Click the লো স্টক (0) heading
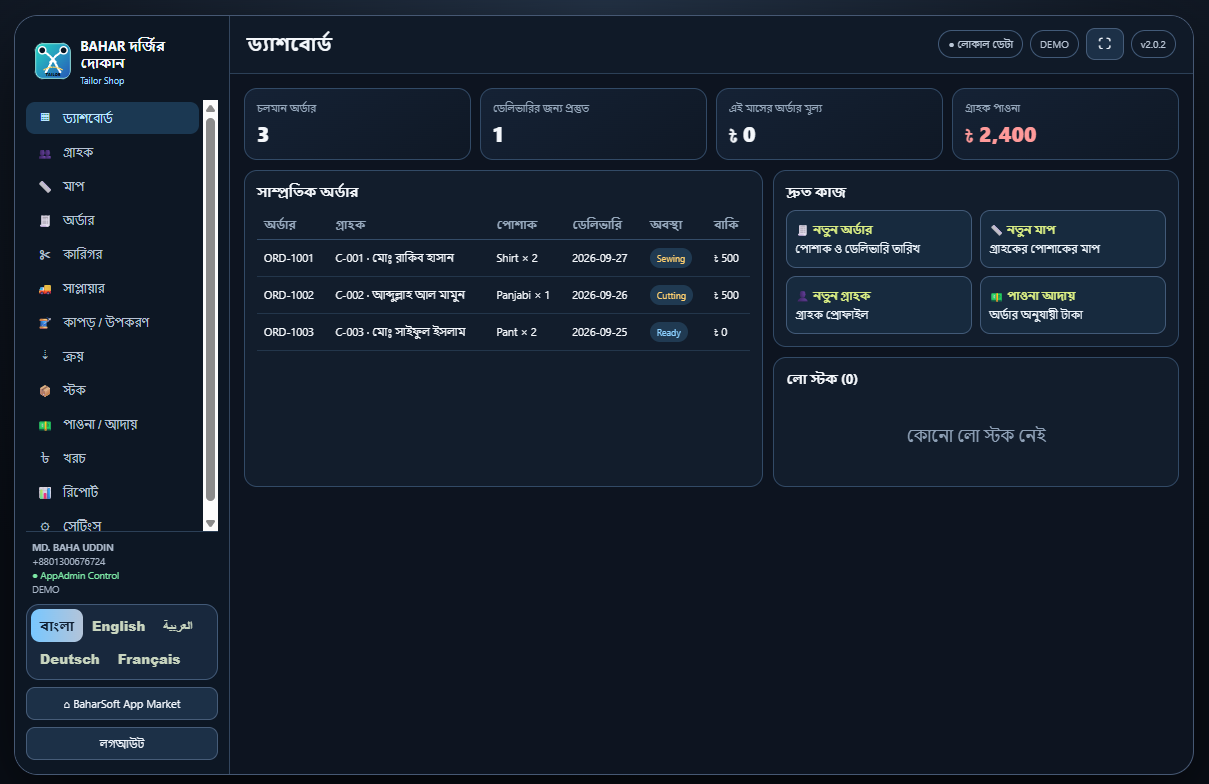Screen dimensions: 1209x784 (822, 379)
